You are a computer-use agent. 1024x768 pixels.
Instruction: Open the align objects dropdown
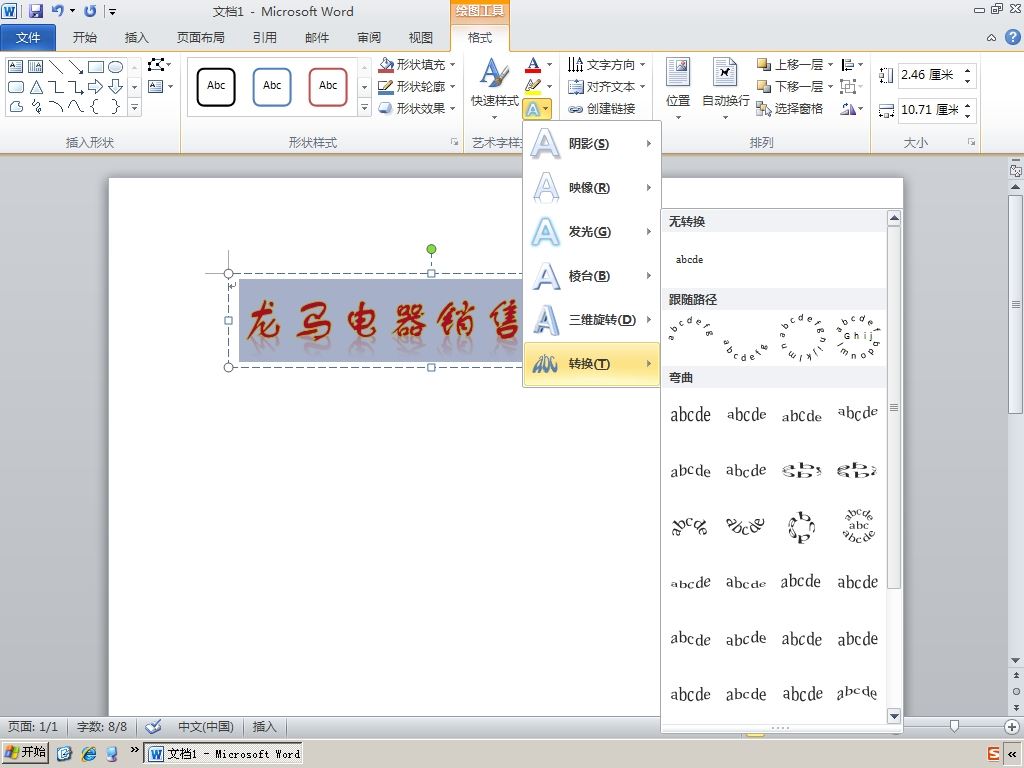(852, 65)
